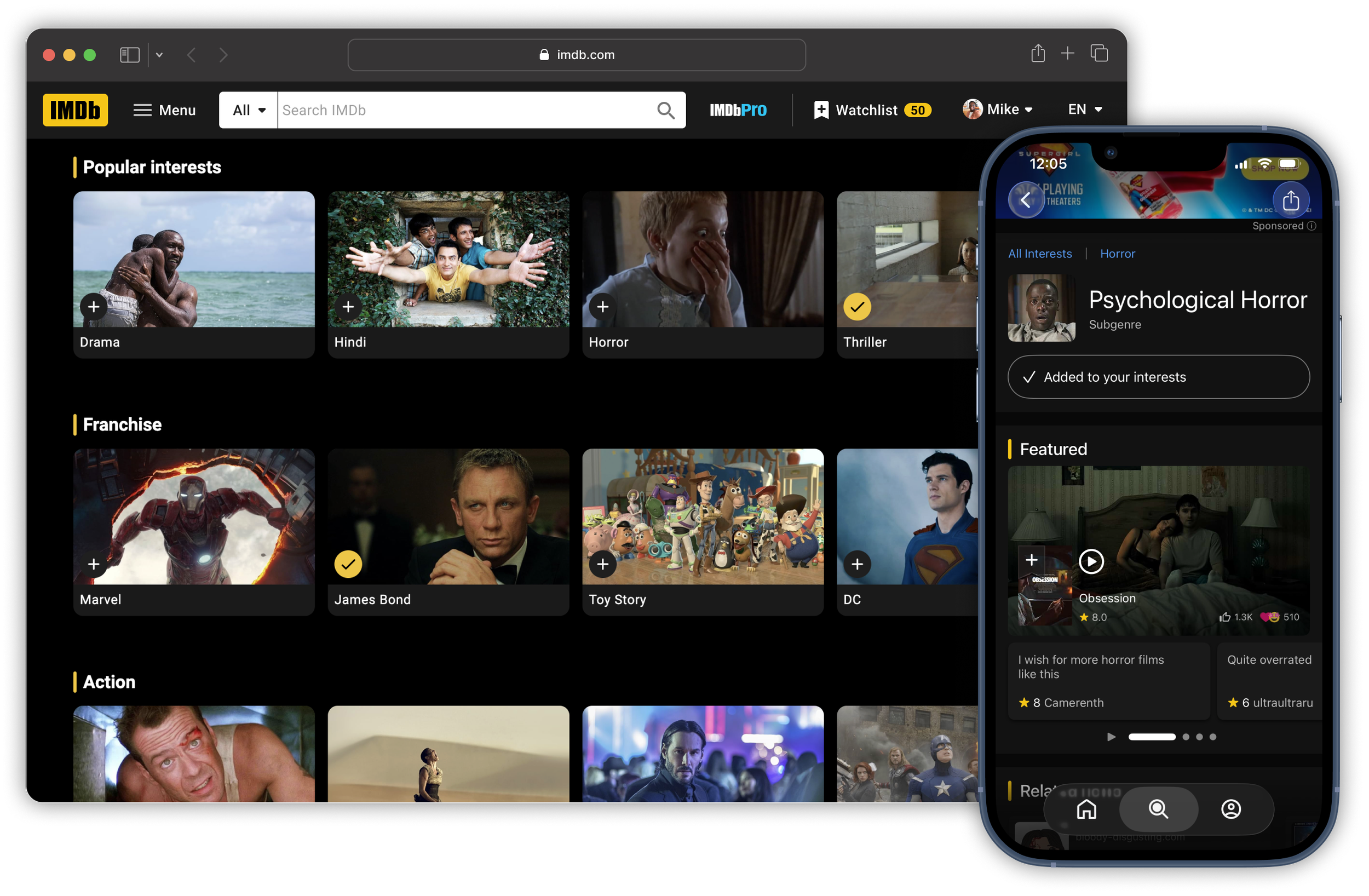Remove Thriller from your interests
This screenshot has width=1369, height=896.
(857, 307)
